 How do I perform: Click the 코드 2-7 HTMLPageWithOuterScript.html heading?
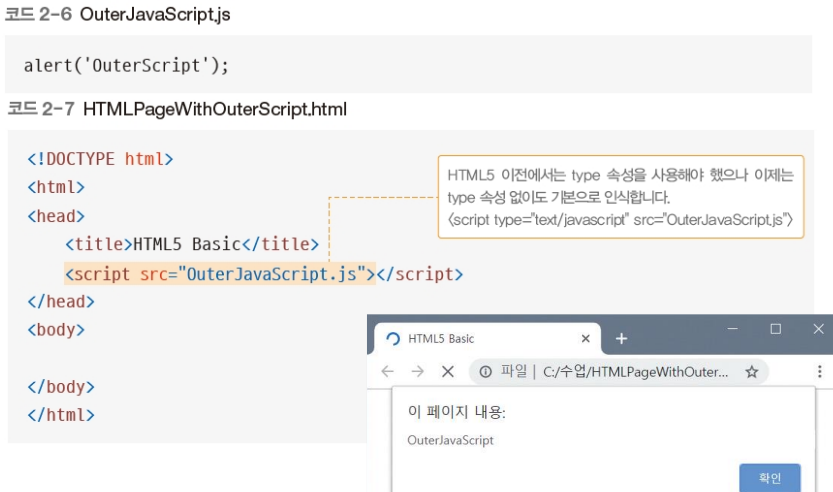tap(177, 109)
